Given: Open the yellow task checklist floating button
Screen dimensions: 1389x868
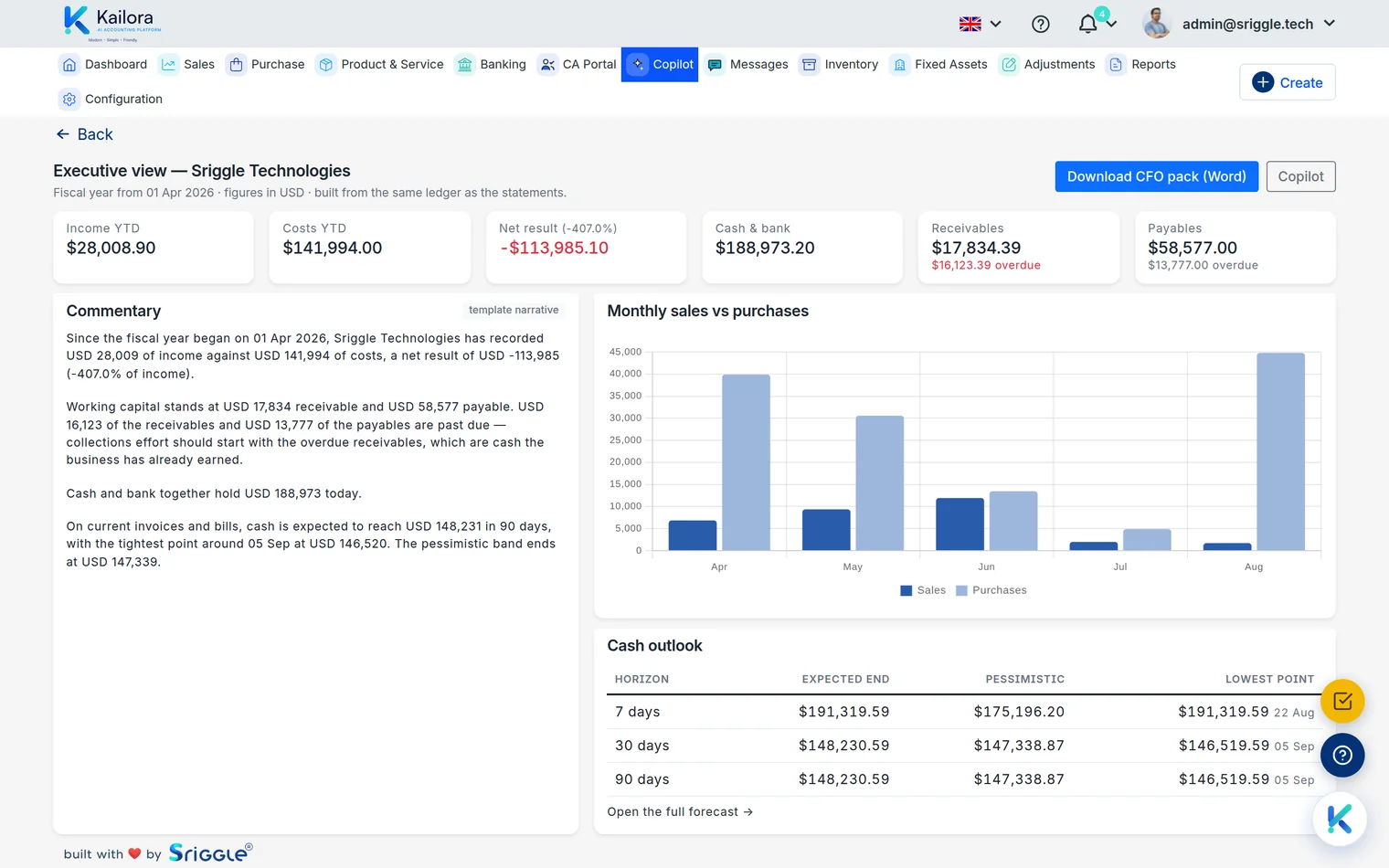Looking at the screenshot, I should click(x=1342, y=702).
